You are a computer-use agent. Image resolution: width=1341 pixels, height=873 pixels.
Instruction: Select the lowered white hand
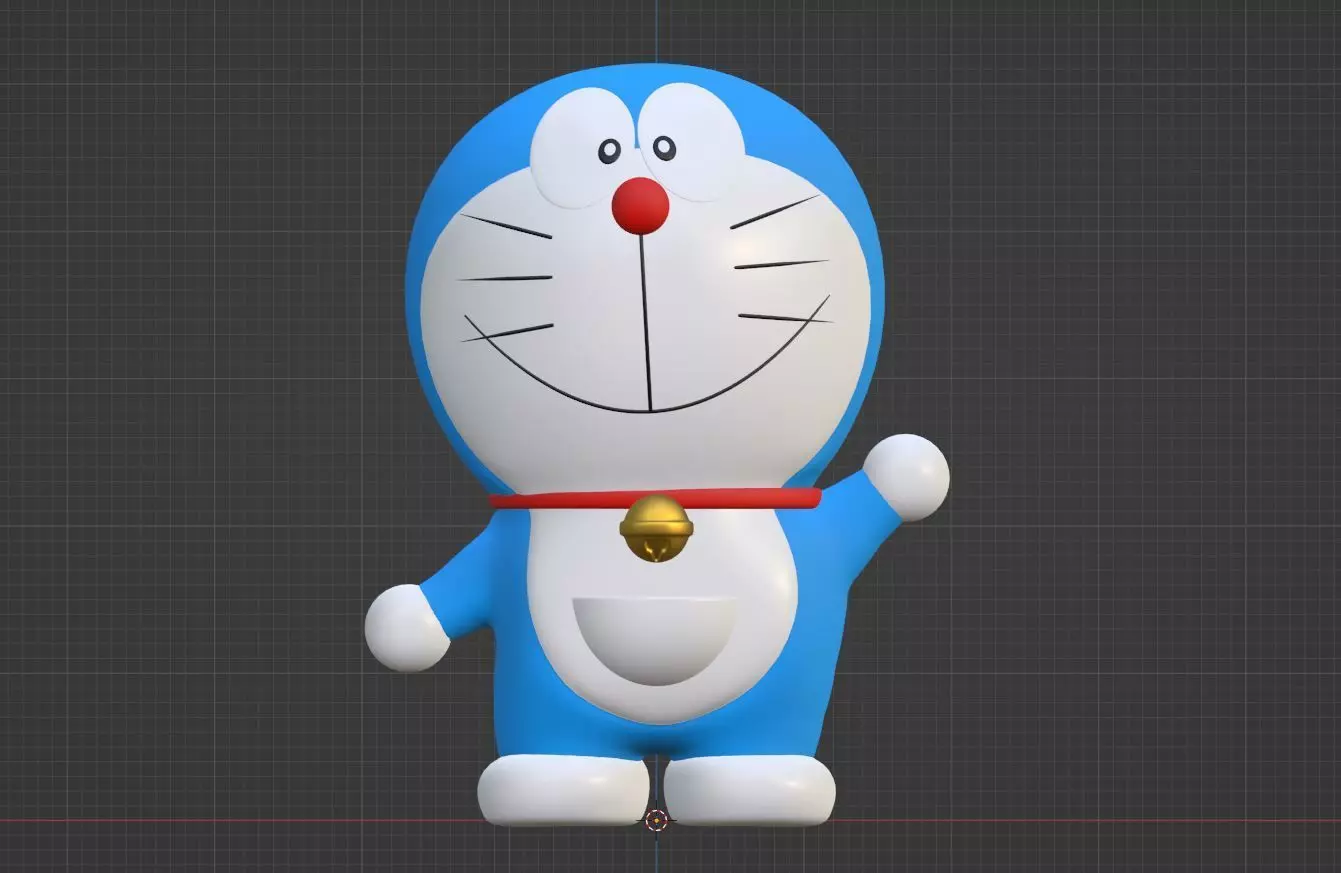pos(407,628)
